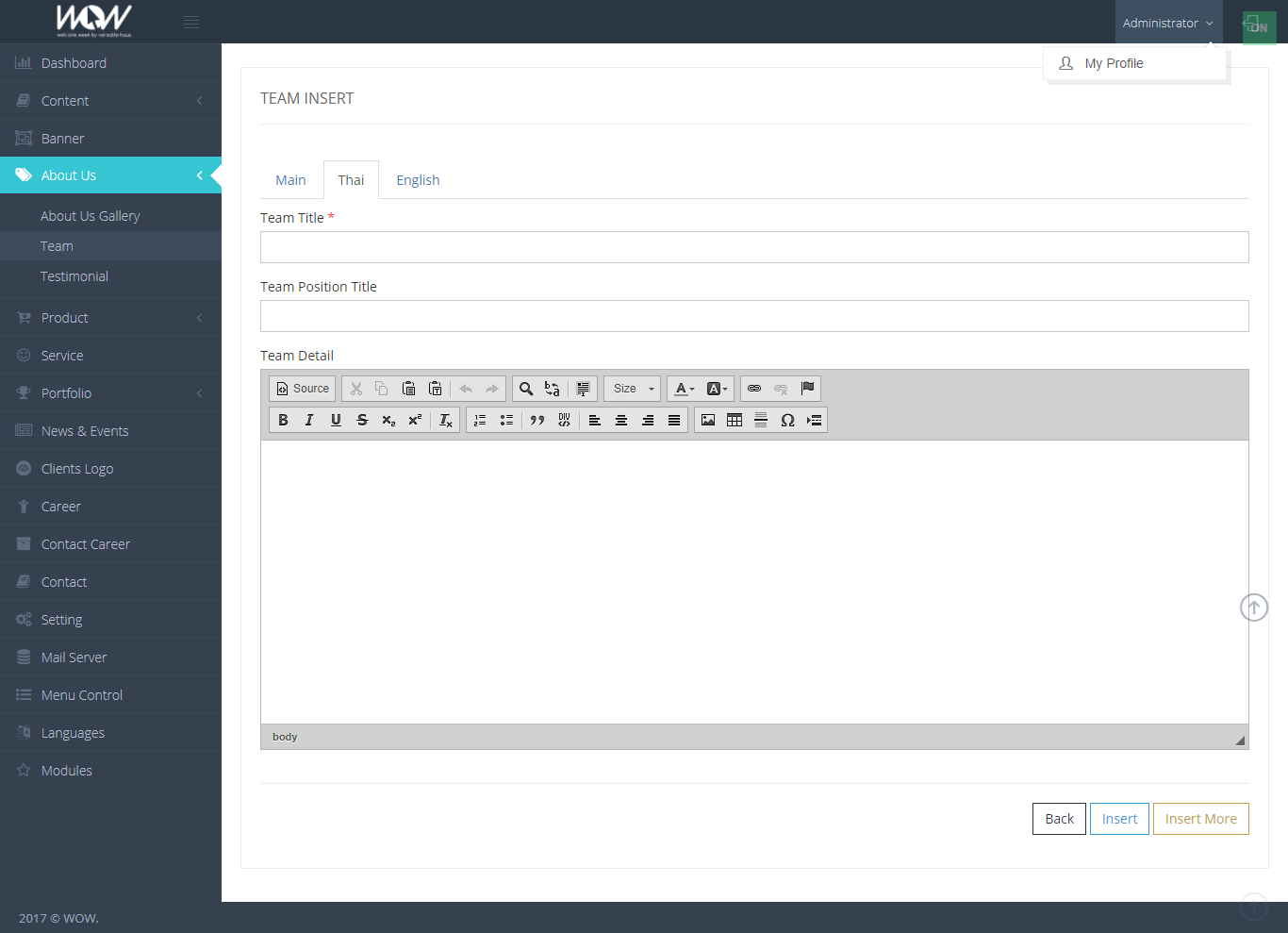Click the insert Link chain icon

[x=754, y=389]
